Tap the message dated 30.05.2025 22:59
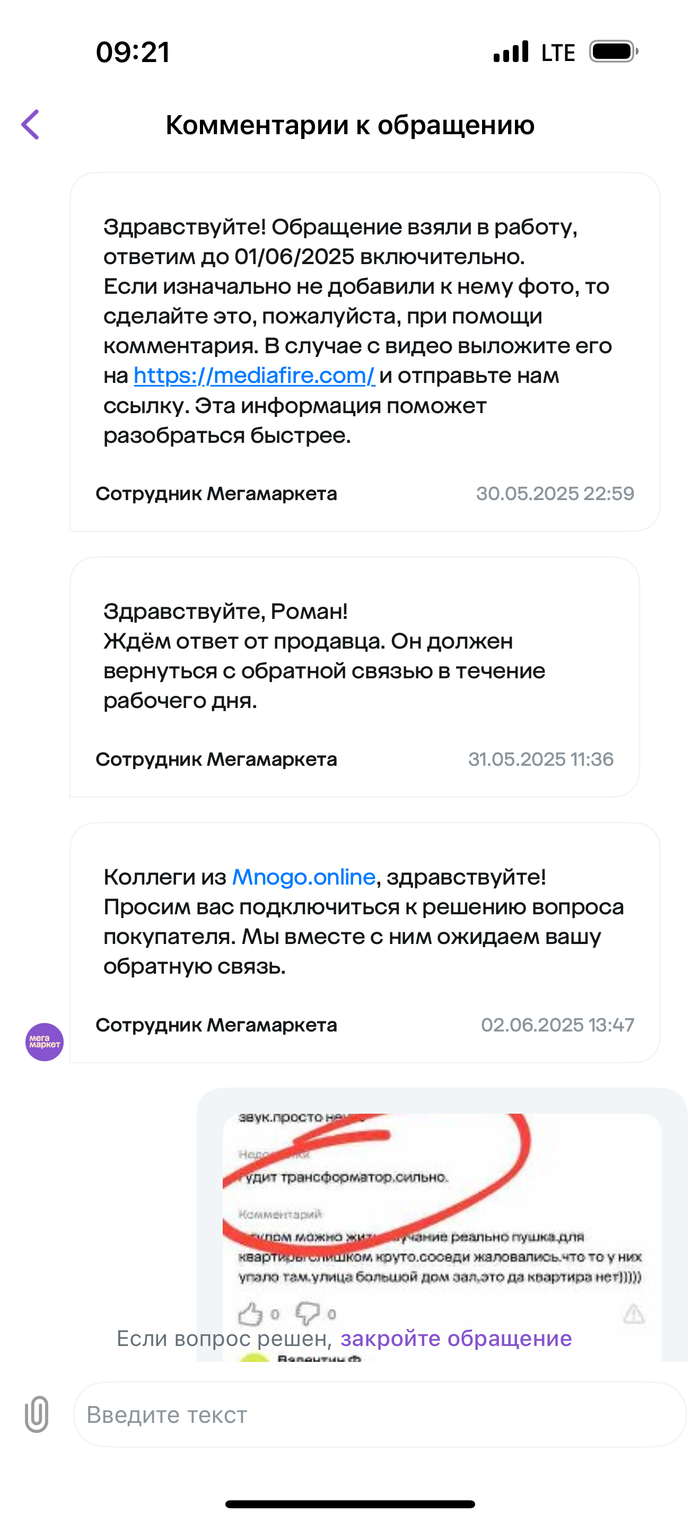This screenshot has width=700, height=1521. click(x=365, y=351)
